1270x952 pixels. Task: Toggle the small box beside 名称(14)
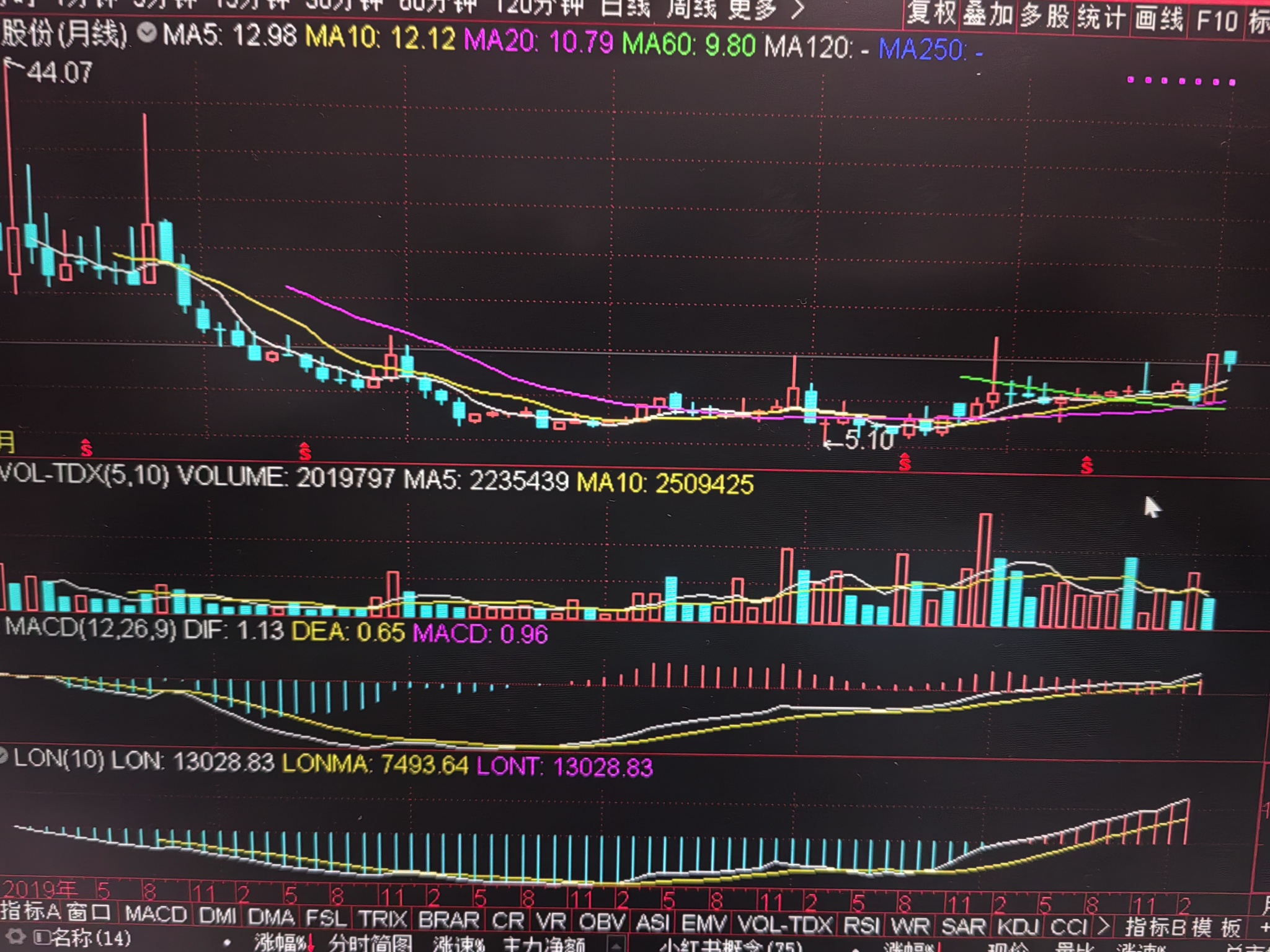pos(42,937)
